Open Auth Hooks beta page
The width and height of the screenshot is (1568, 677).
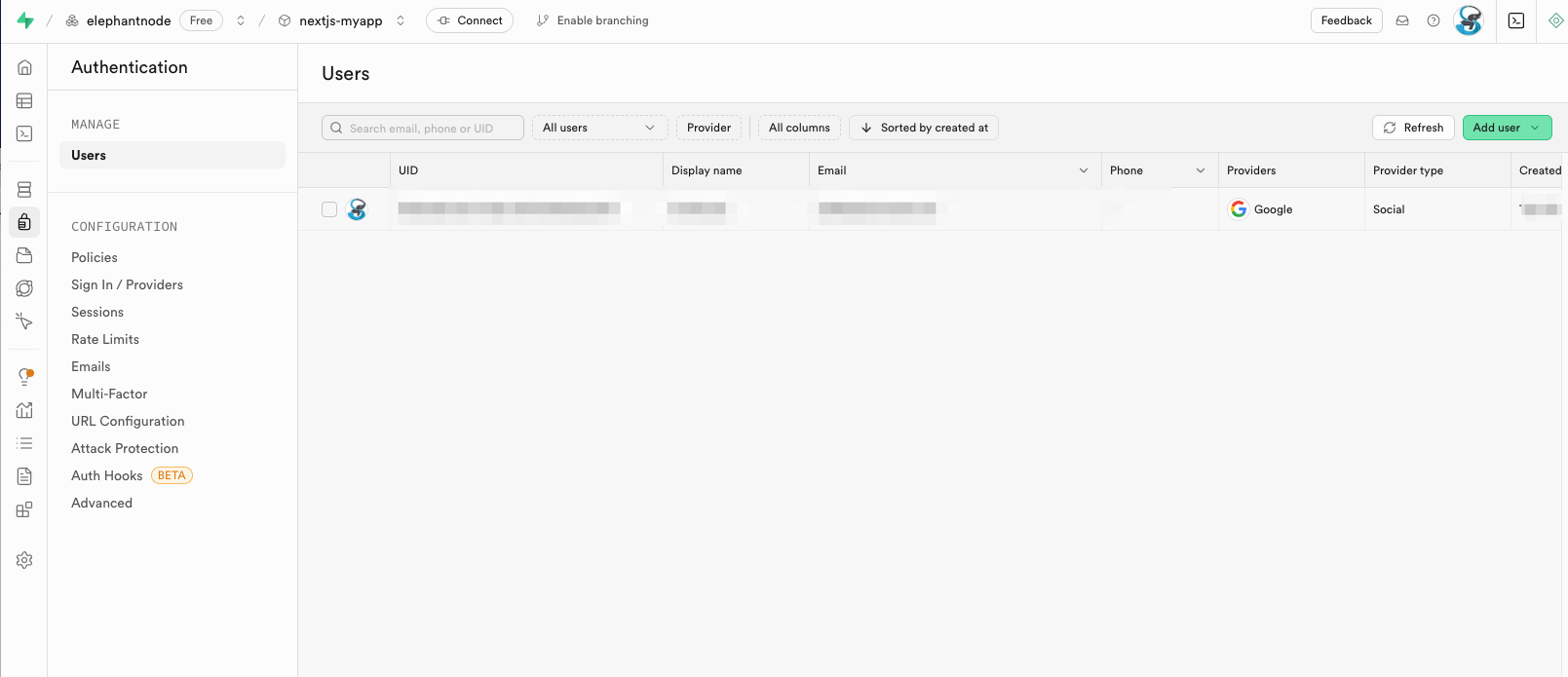click(132, 475)
